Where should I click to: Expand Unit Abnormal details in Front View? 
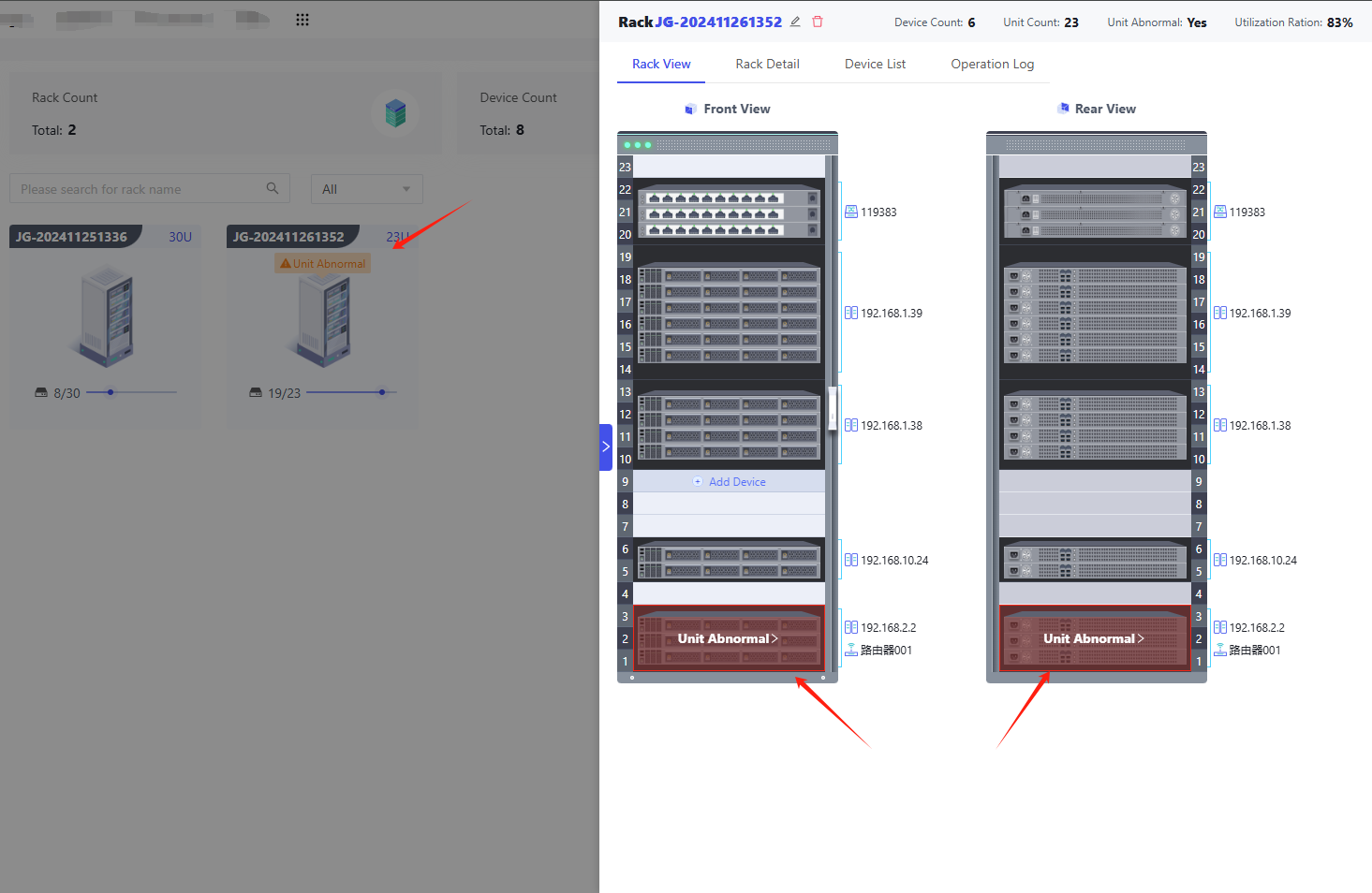(728, 638)
